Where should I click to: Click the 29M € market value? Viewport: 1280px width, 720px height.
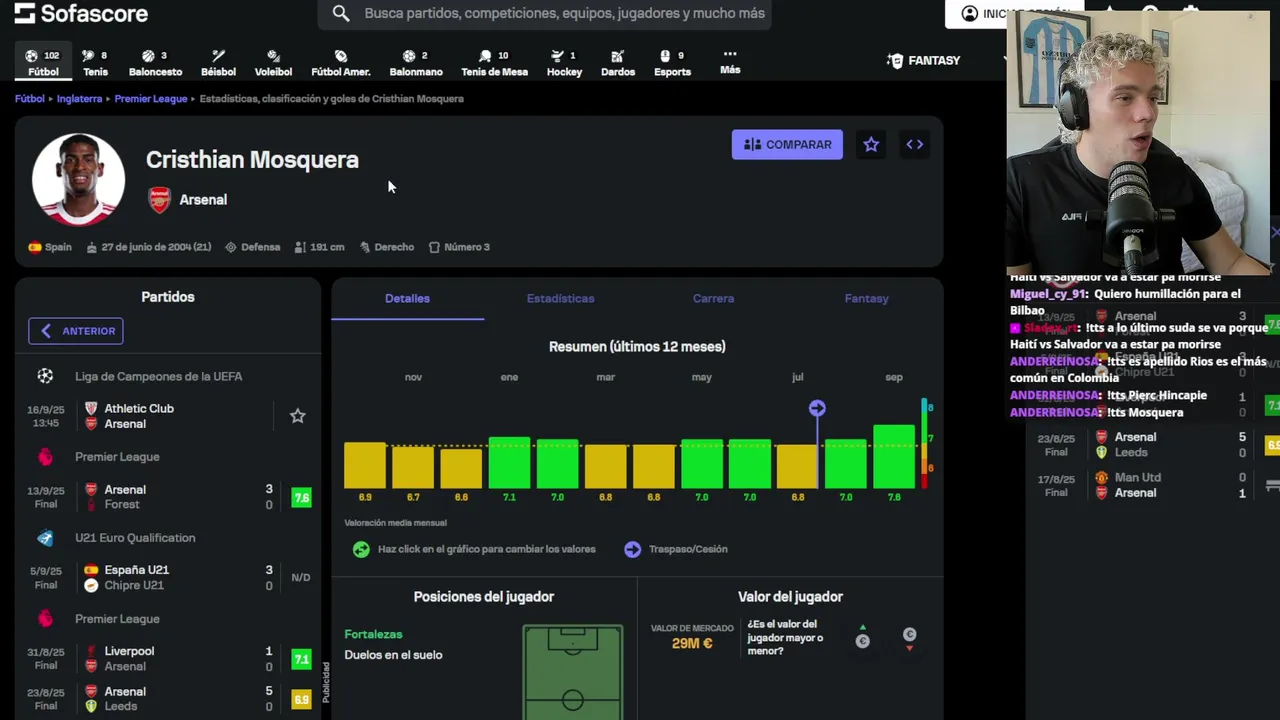pyautogui.click(x=692, y=644)
